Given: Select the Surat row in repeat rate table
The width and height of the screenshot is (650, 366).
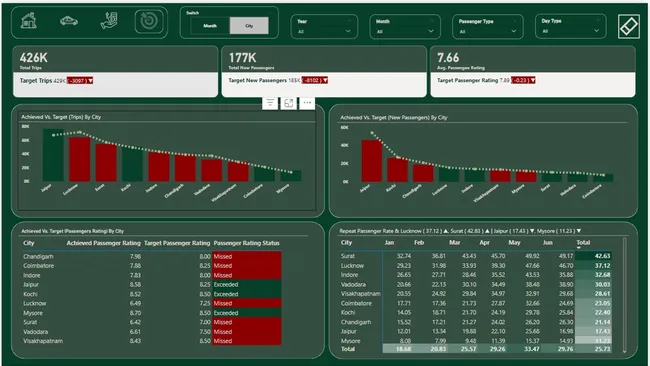Looking at the screenshot, I should click(475, 256).
